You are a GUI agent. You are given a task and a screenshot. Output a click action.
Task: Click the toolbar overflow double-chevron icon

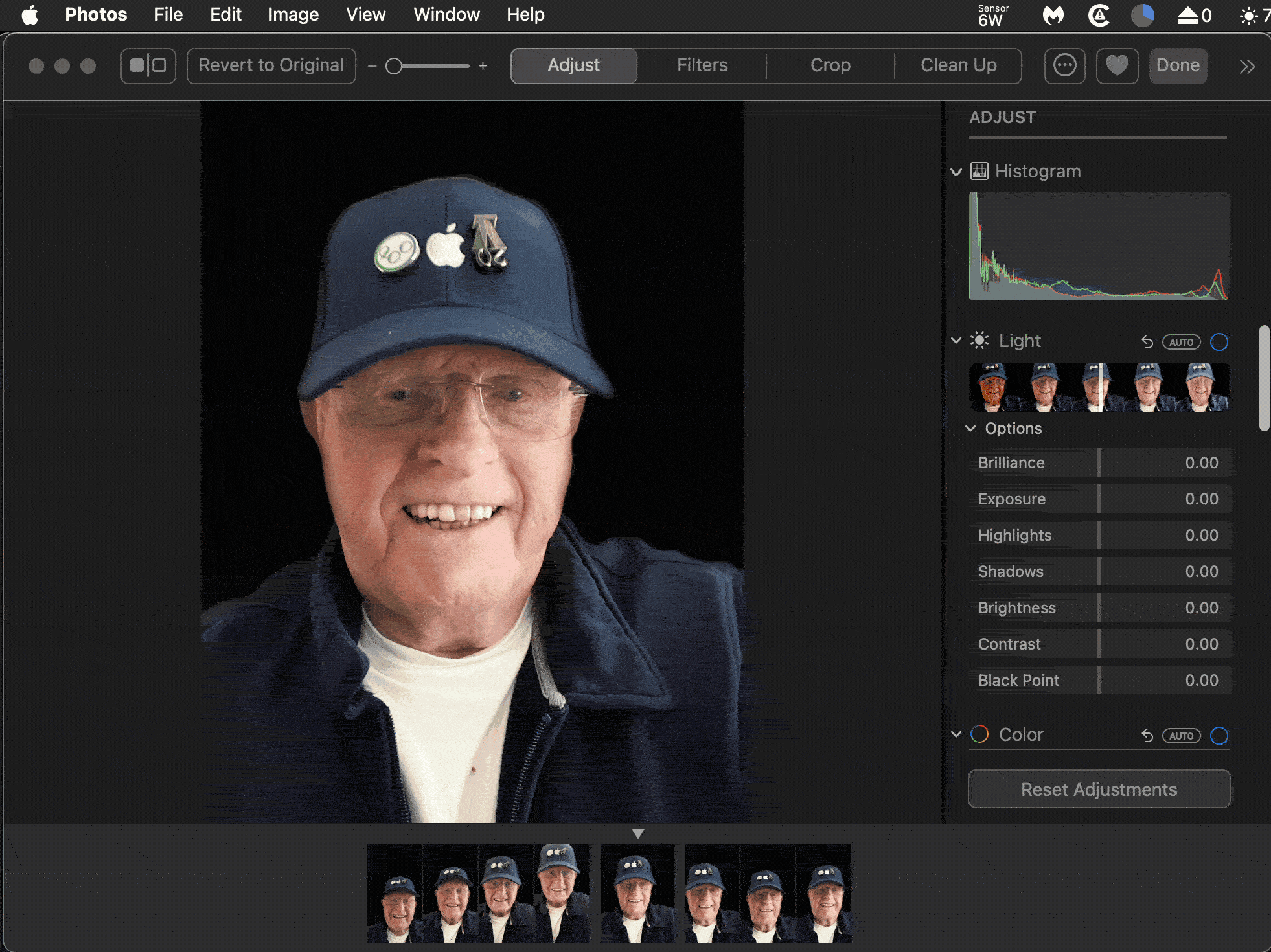pos(1247,66)
